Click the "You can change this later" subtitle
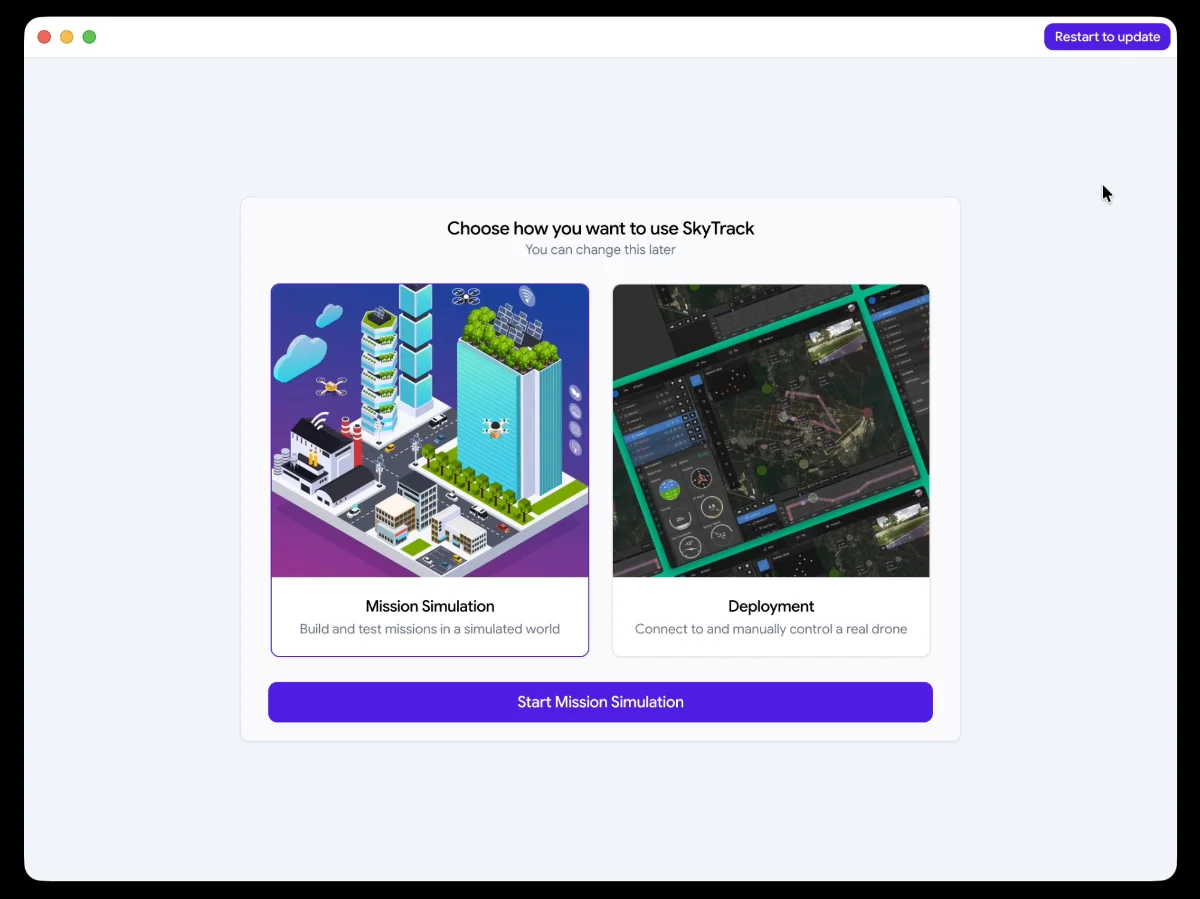1200x899 pixels. click(600, 250)
